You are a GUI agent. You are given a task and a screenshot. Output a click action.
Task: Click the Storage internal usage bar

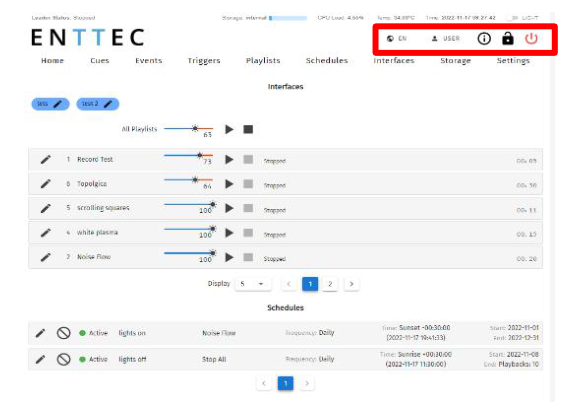coord(288,18)
